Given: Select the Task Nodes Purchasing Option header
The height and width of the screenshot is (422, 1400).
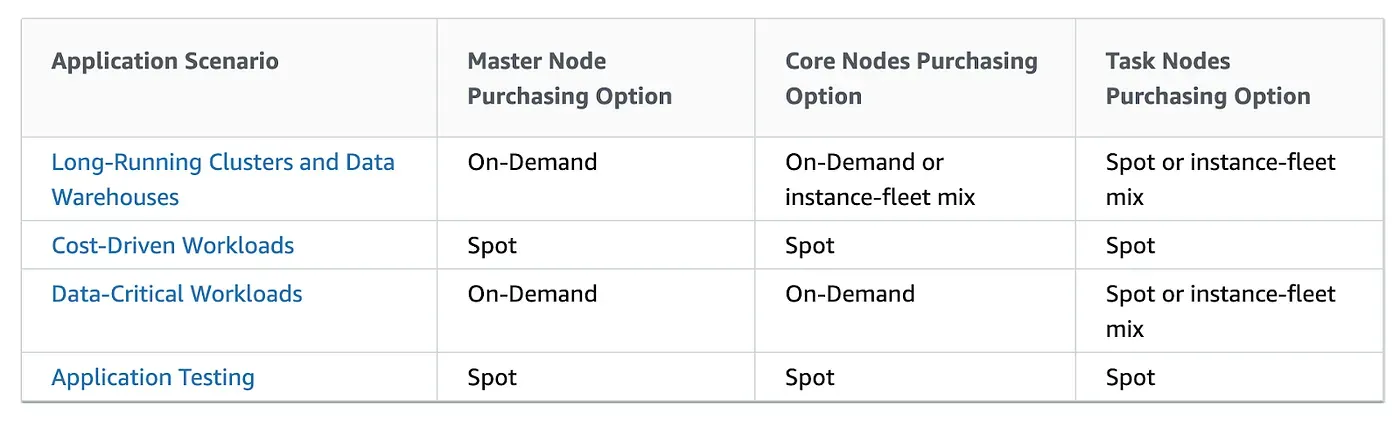Looking at the screenshot, I should click(1208, 79).
